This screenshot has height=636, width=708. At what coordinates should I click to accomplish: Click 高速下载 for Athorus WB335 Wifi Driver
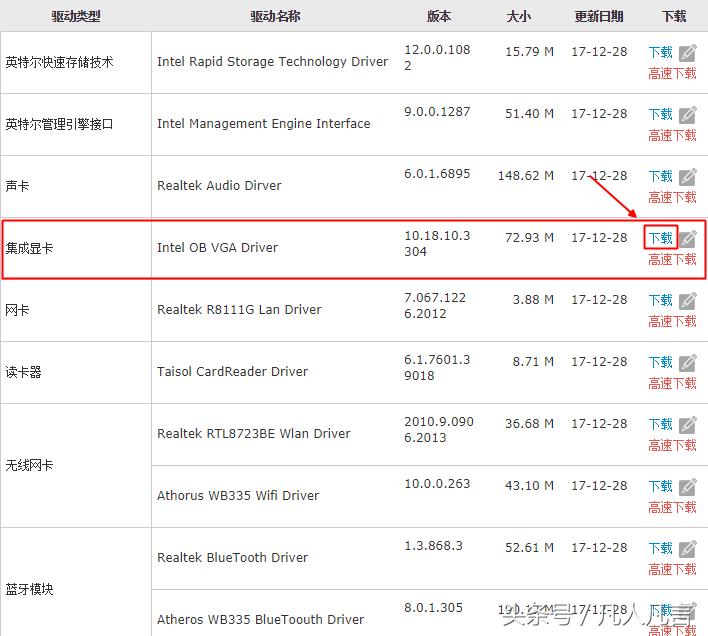672,507
